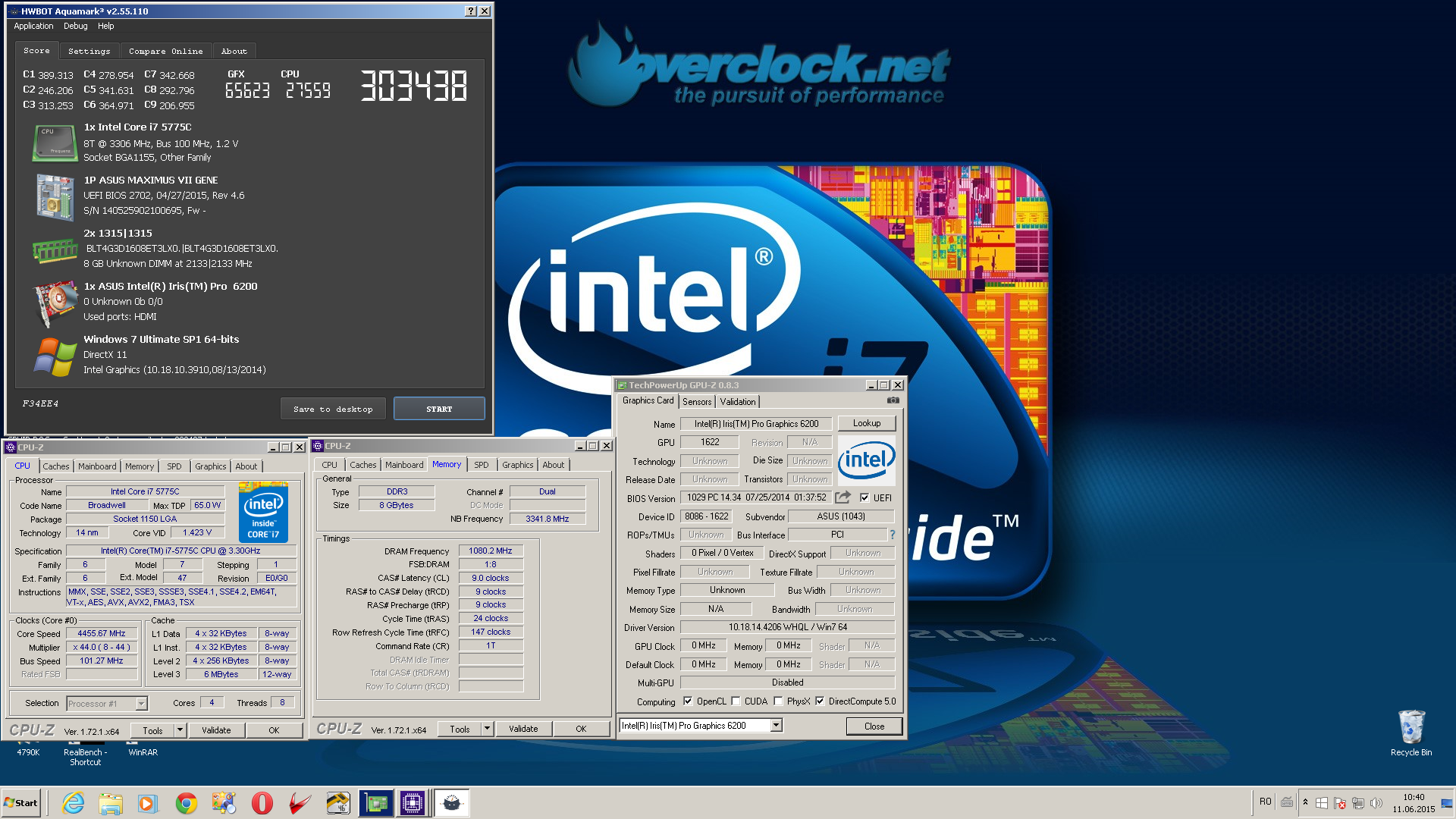Click Save to desktop button
Viewport: 1456px width, 819px height.
click(333, 409)
